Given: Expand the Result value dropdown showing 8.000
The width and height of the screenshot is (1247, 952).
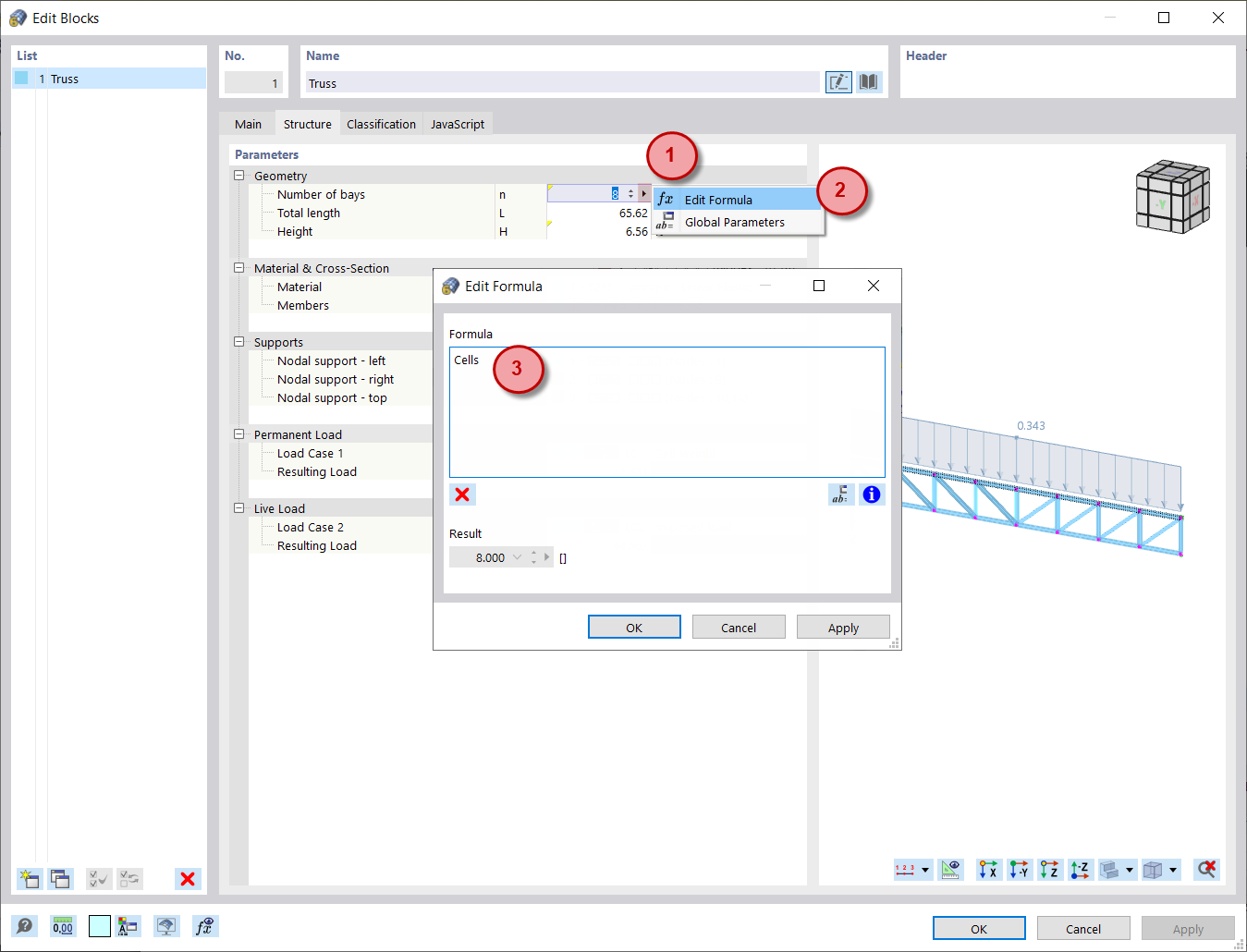Looking at the screenshot, I should (517, 556).
